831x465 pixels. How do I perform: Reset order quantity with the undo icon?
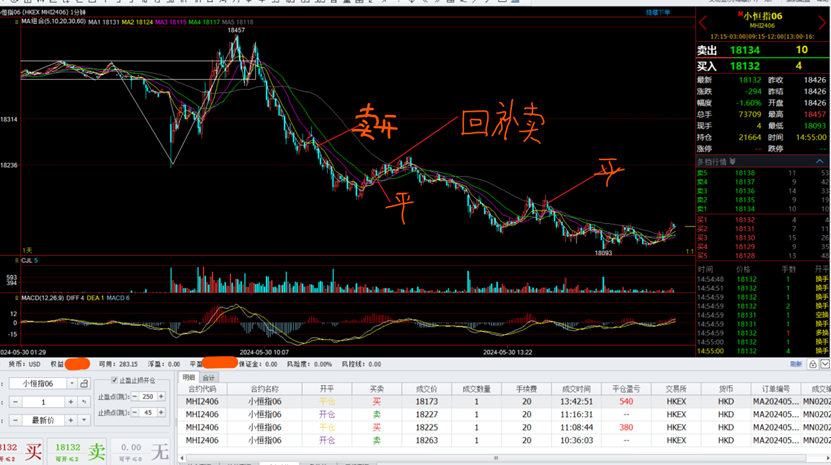(84, 402)
